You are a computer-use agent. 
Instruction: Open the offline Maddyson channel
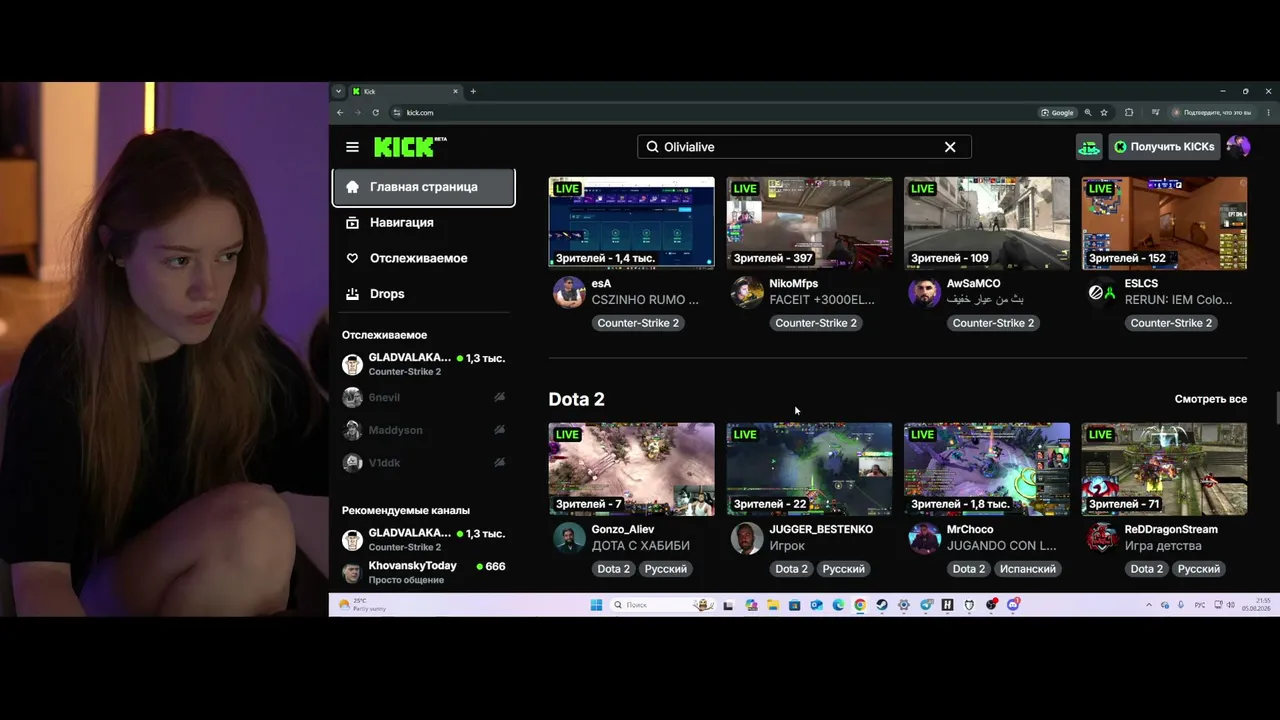[423, 430]
